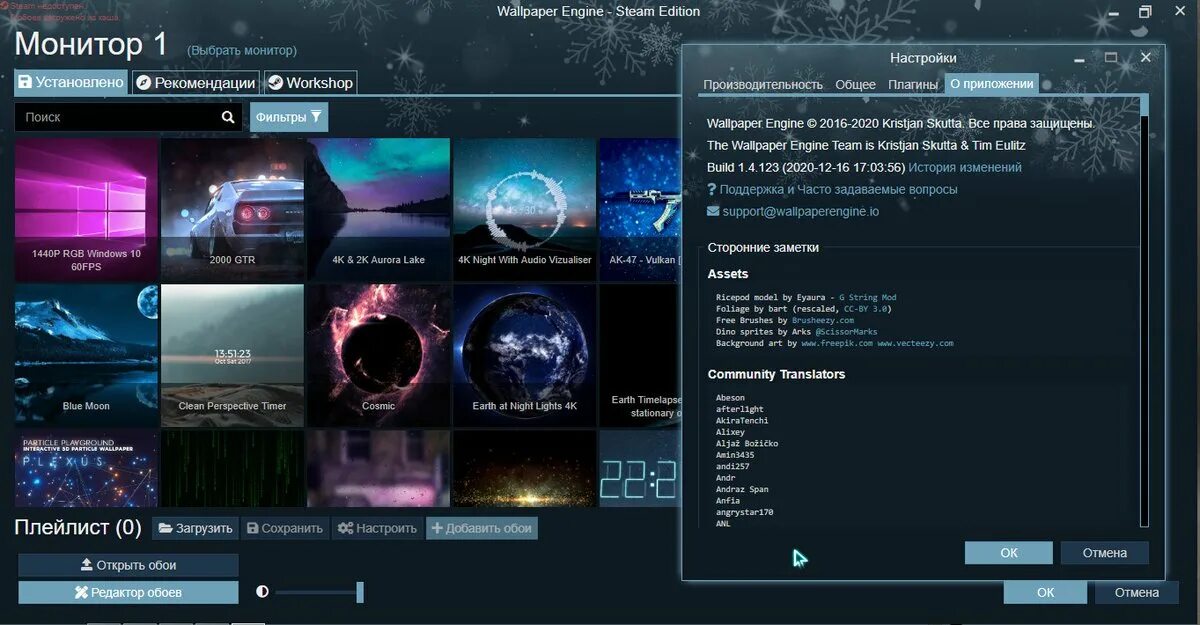1200x625 pixels.
Task: Click the Build 1.4.123 version text
Action: (x=806, y=167)
